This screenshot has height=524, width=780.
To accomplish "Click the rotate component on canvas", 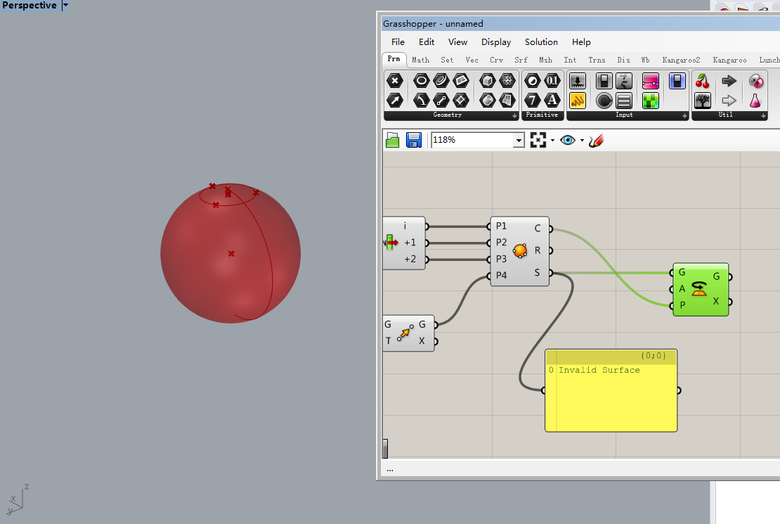I will tap(699, 289).
